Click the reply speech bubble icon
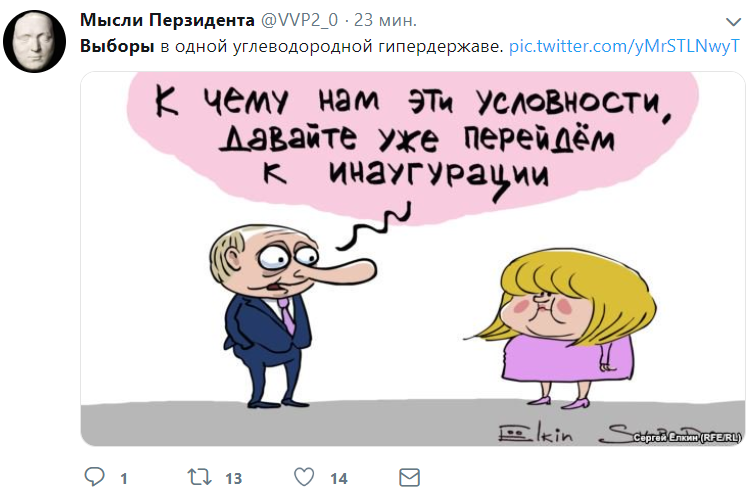The image size is (752, 498). tap(94, 477)
